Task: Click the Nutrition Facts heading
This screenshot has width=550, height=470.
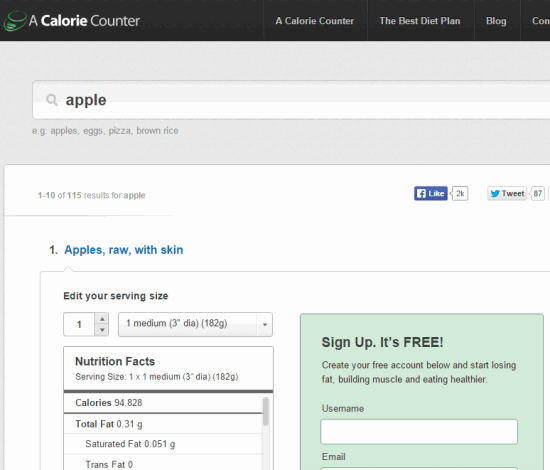Action: (115, 361)
